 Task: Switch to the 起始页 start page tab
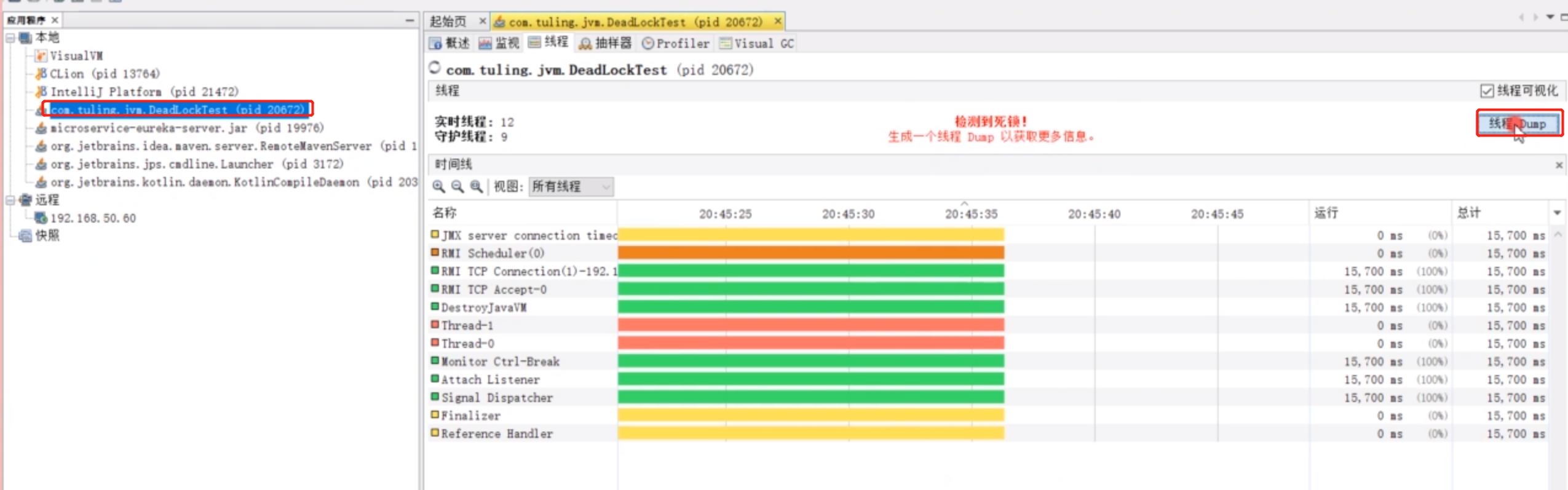coord(448,22)
